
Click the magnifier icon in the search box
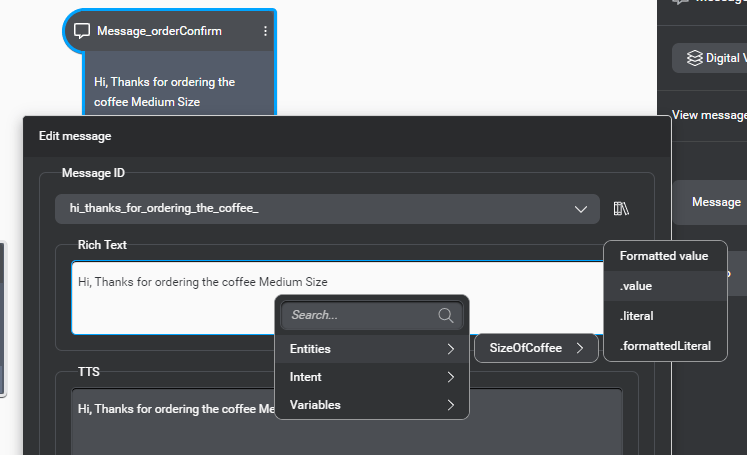446,315
